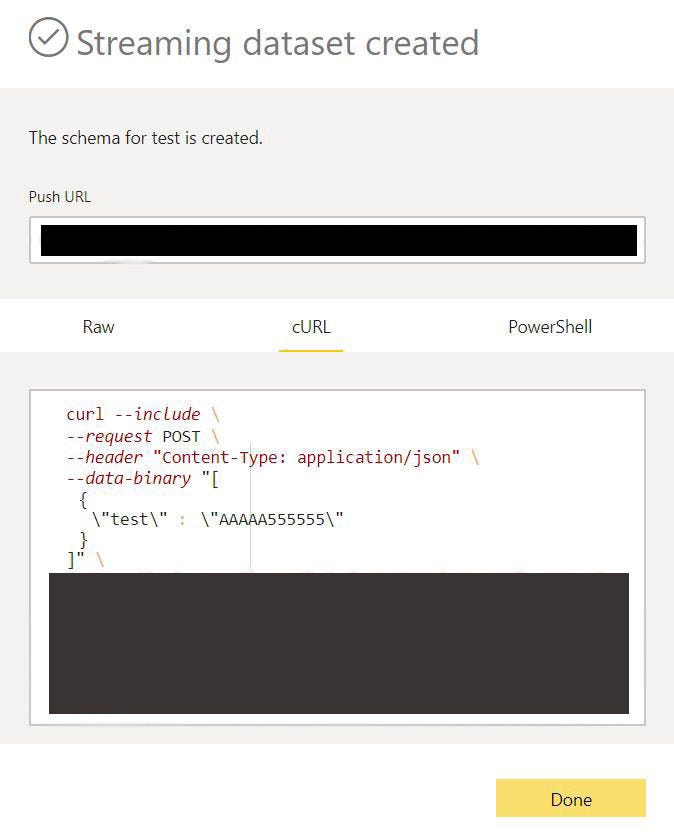Click the Push URL label

[59, 197]
